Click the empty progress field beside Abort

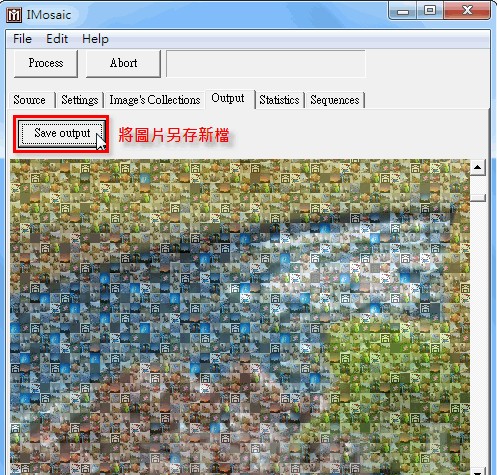point(266,64)
